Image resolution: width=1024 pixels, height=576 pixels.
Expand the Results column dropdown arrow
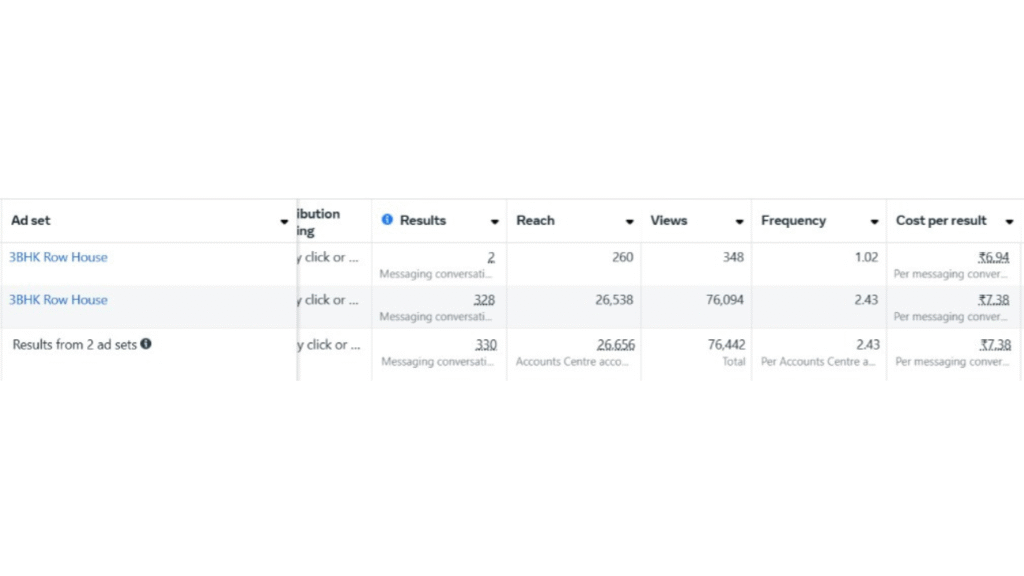coord(495,222)
